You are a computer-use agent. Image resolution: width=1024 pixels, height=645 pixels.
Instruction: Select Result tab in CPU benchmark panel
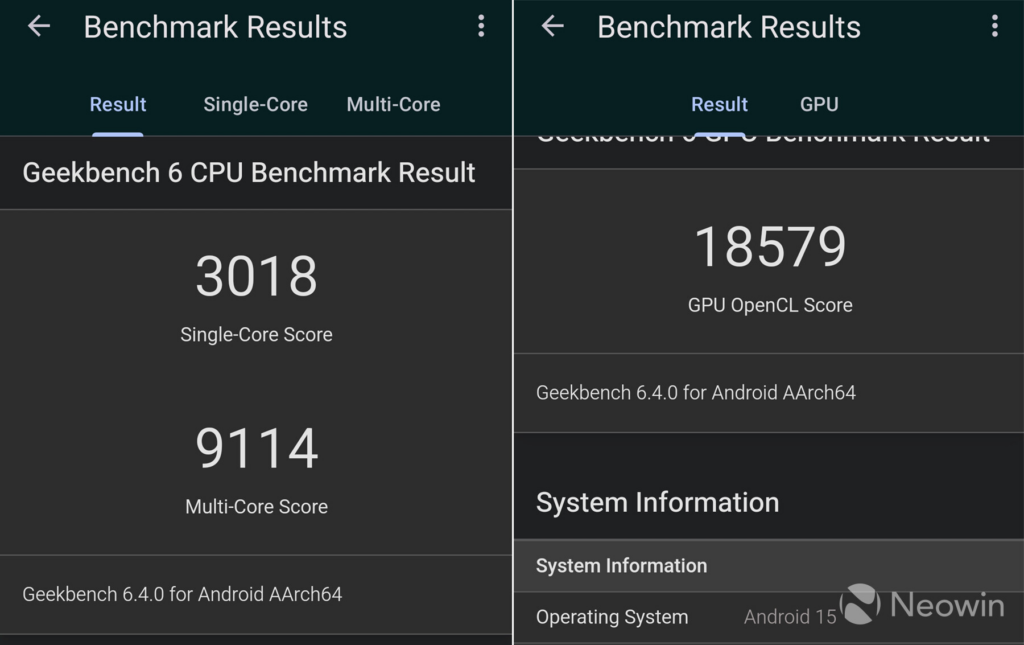118,104
